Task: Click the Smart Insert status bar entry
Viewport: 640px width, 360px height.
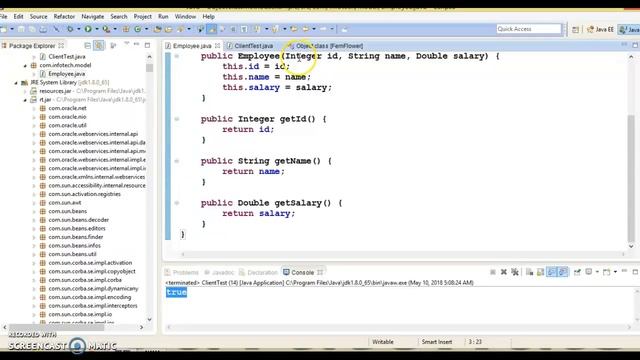Action: [x=437, y=342]
